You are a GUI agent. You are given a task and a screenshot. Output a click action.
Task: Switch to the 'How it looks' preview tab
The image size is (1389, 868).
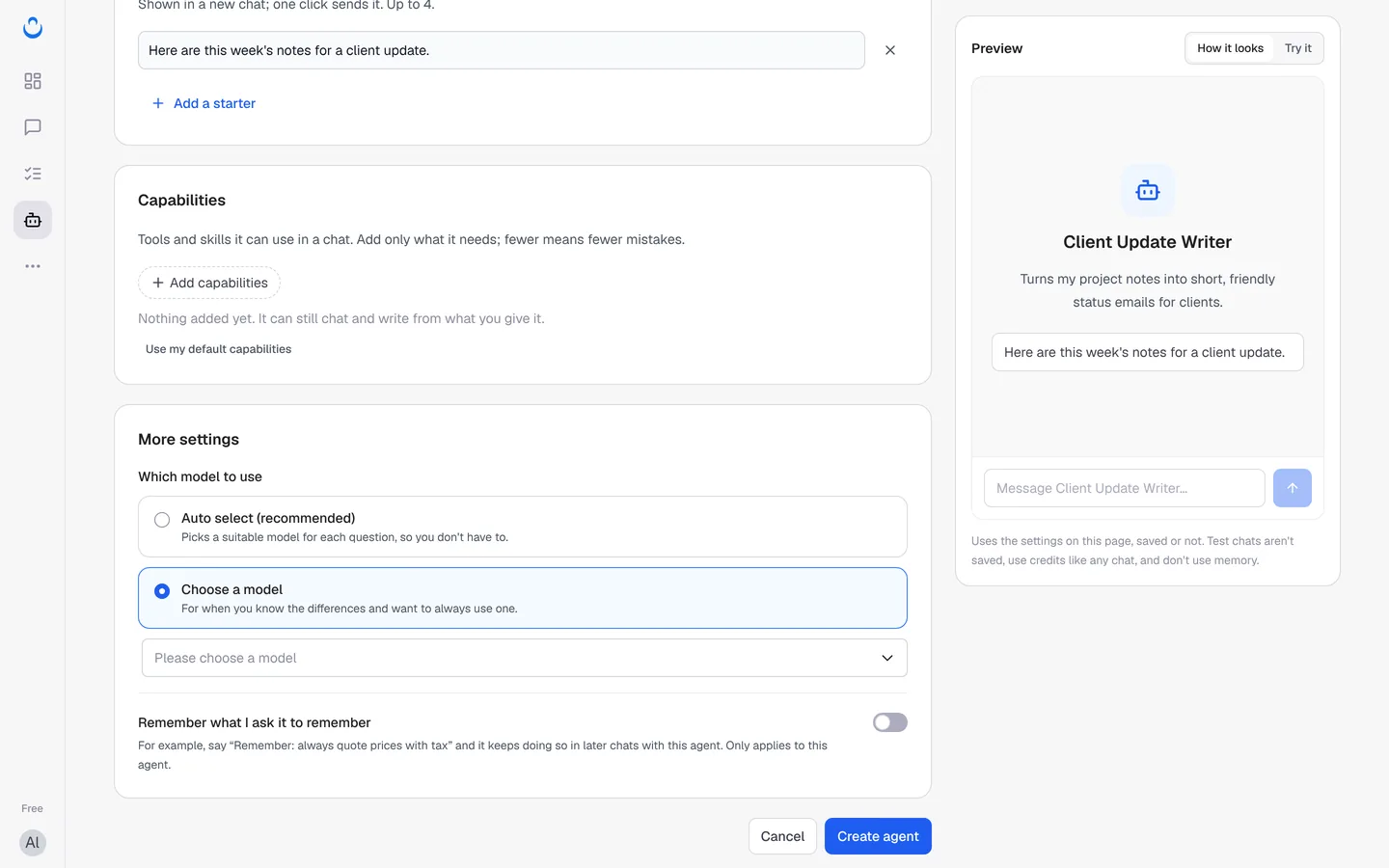pos(1230,48)
